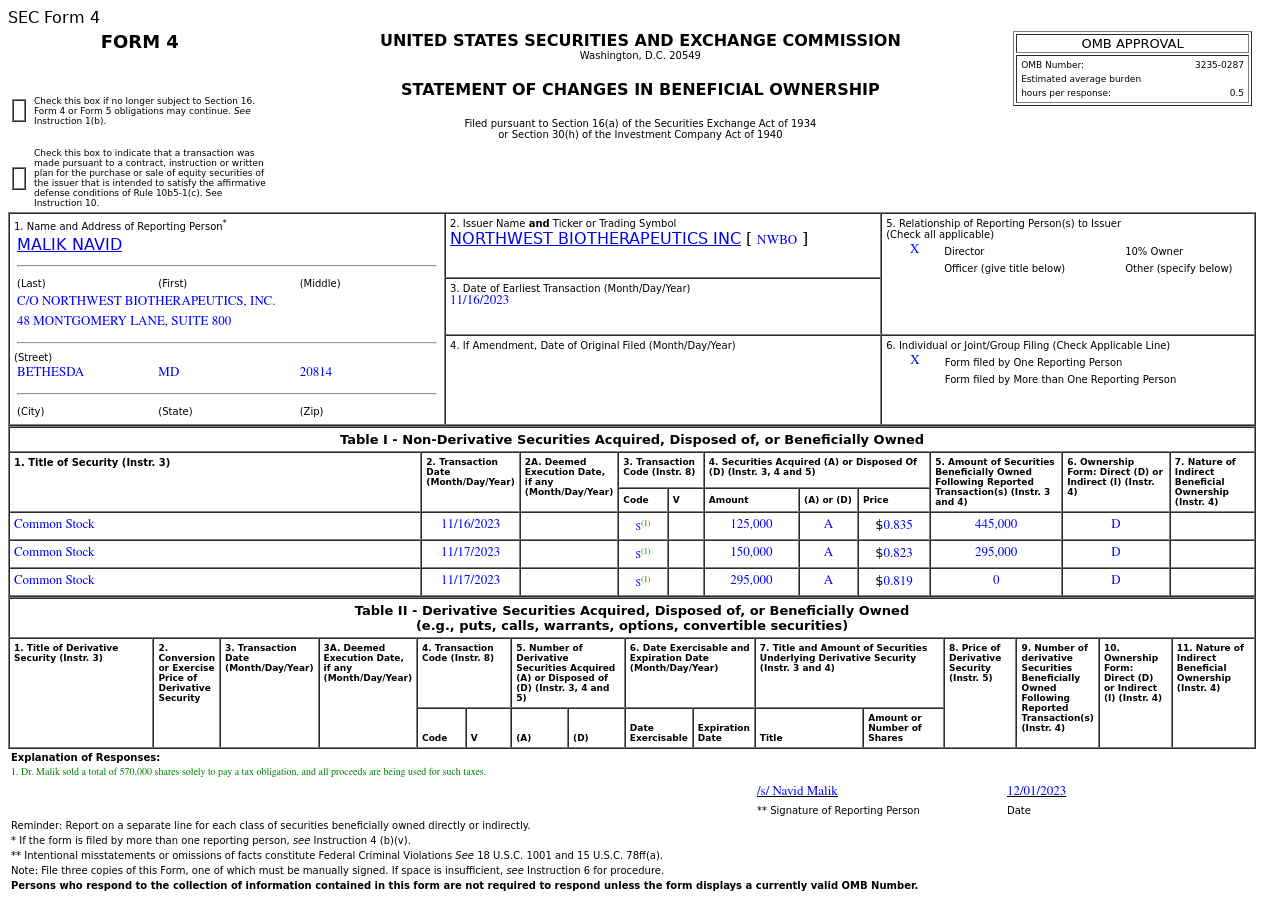Select the Officer (give title below) label
The width and height of the screenshot is (1264, 916).
click(x=1004, y=269)
